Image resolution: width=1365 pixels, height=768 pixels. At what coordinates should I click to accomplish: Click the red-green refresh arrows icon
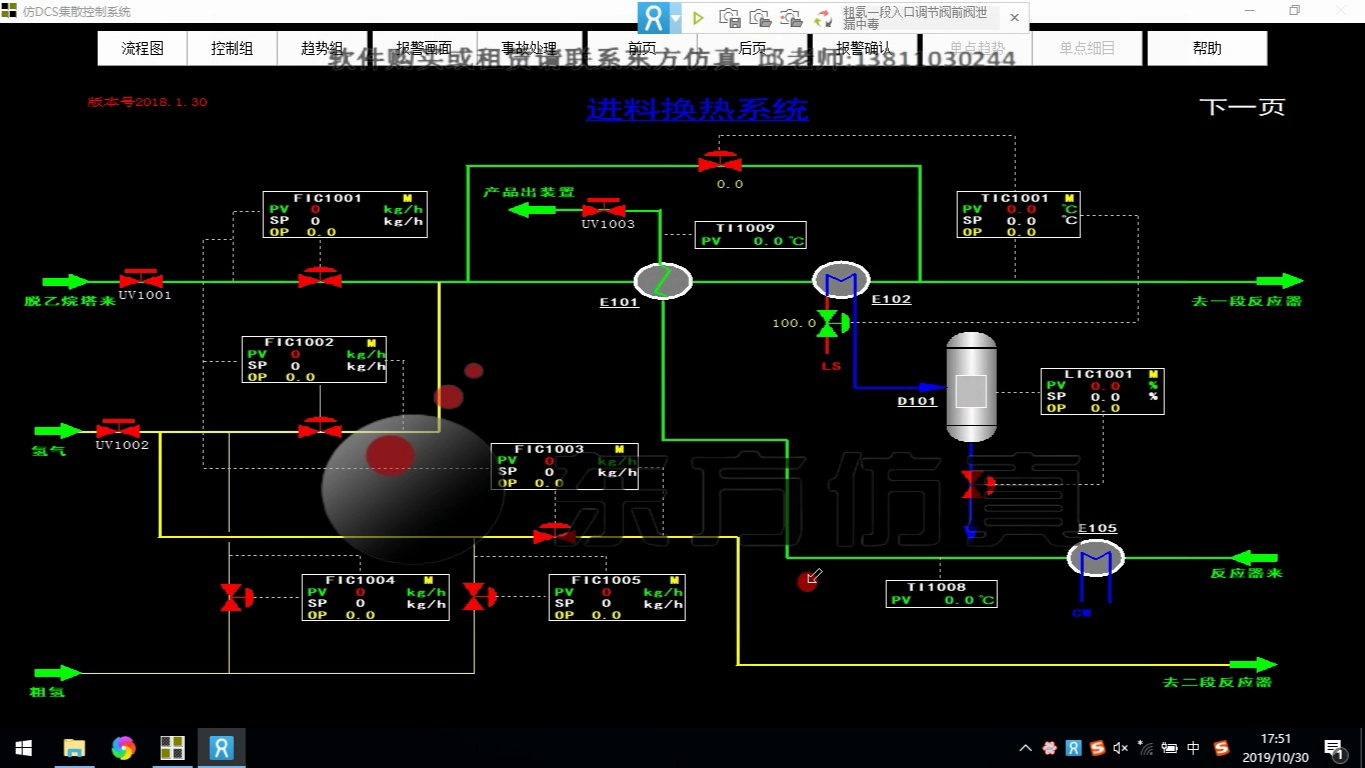[823, 18]
